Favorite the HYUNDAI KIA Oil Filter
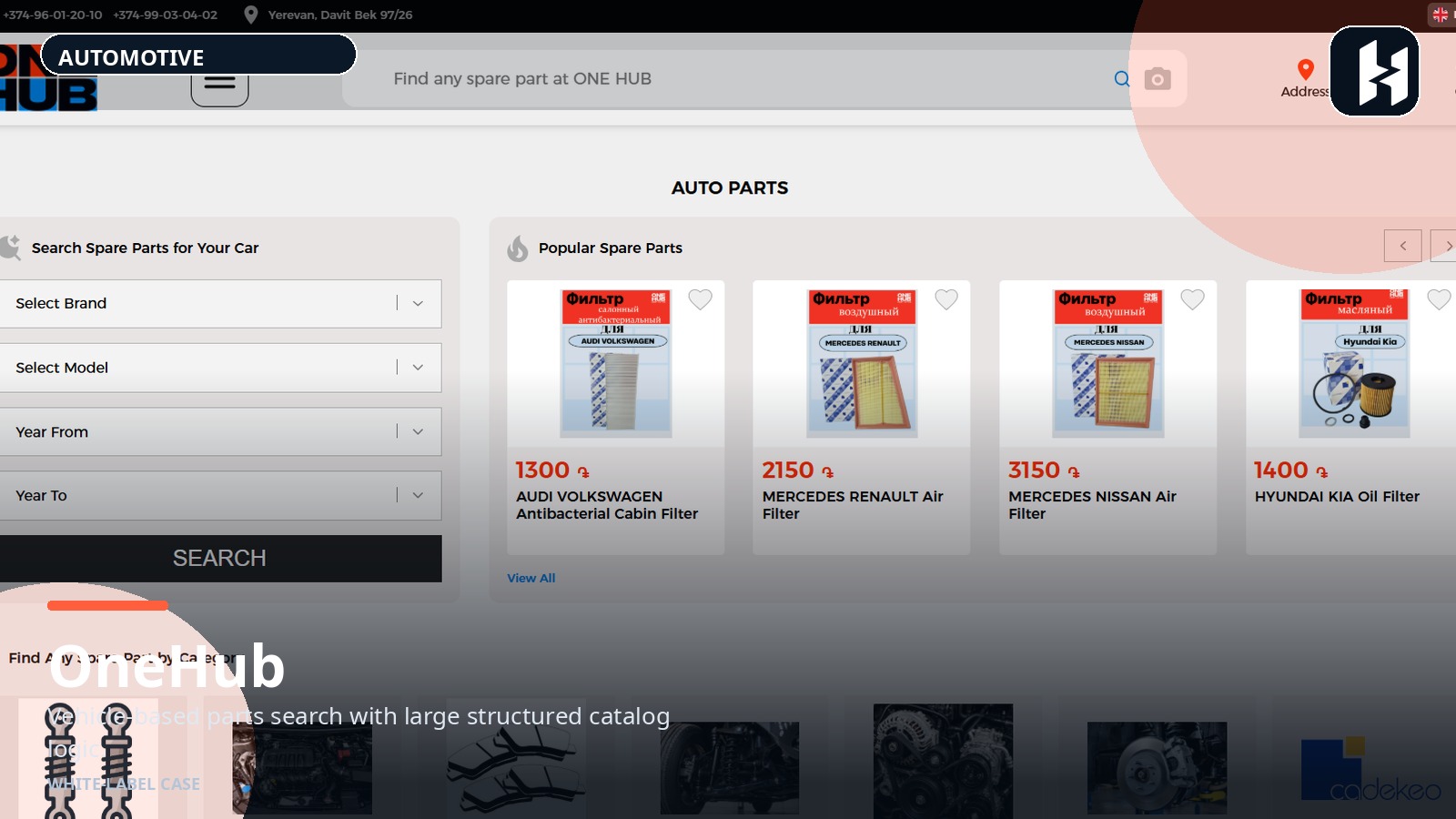1456x819 pixels. [x=1439, y=299]
